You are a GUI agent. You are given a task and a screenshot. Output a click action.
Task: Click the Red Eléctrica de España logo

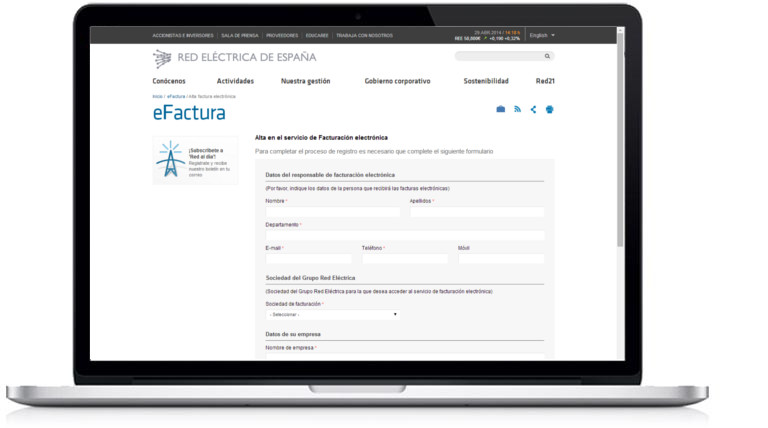click(x=234, y=58)
